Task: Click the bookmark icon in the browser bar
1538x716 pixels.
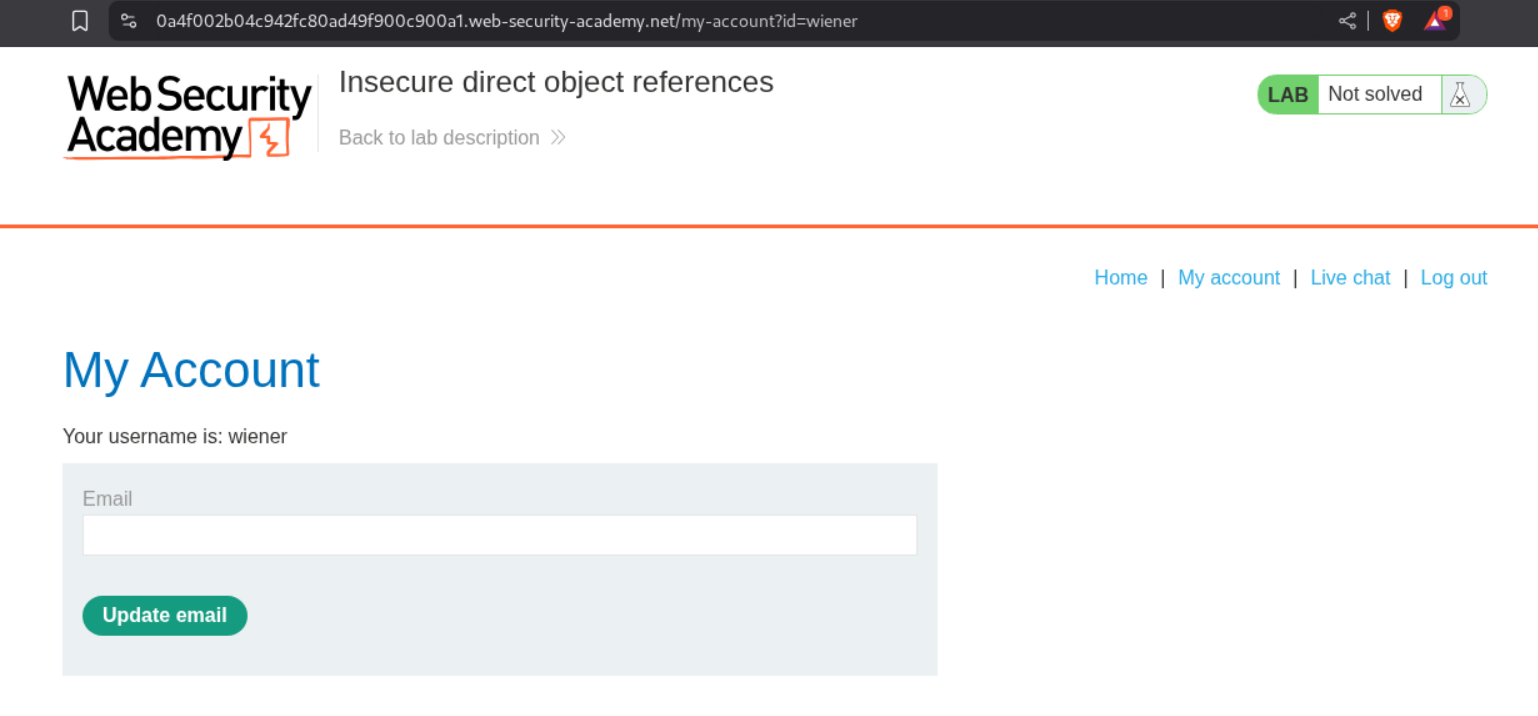Action: pos(80,21)
